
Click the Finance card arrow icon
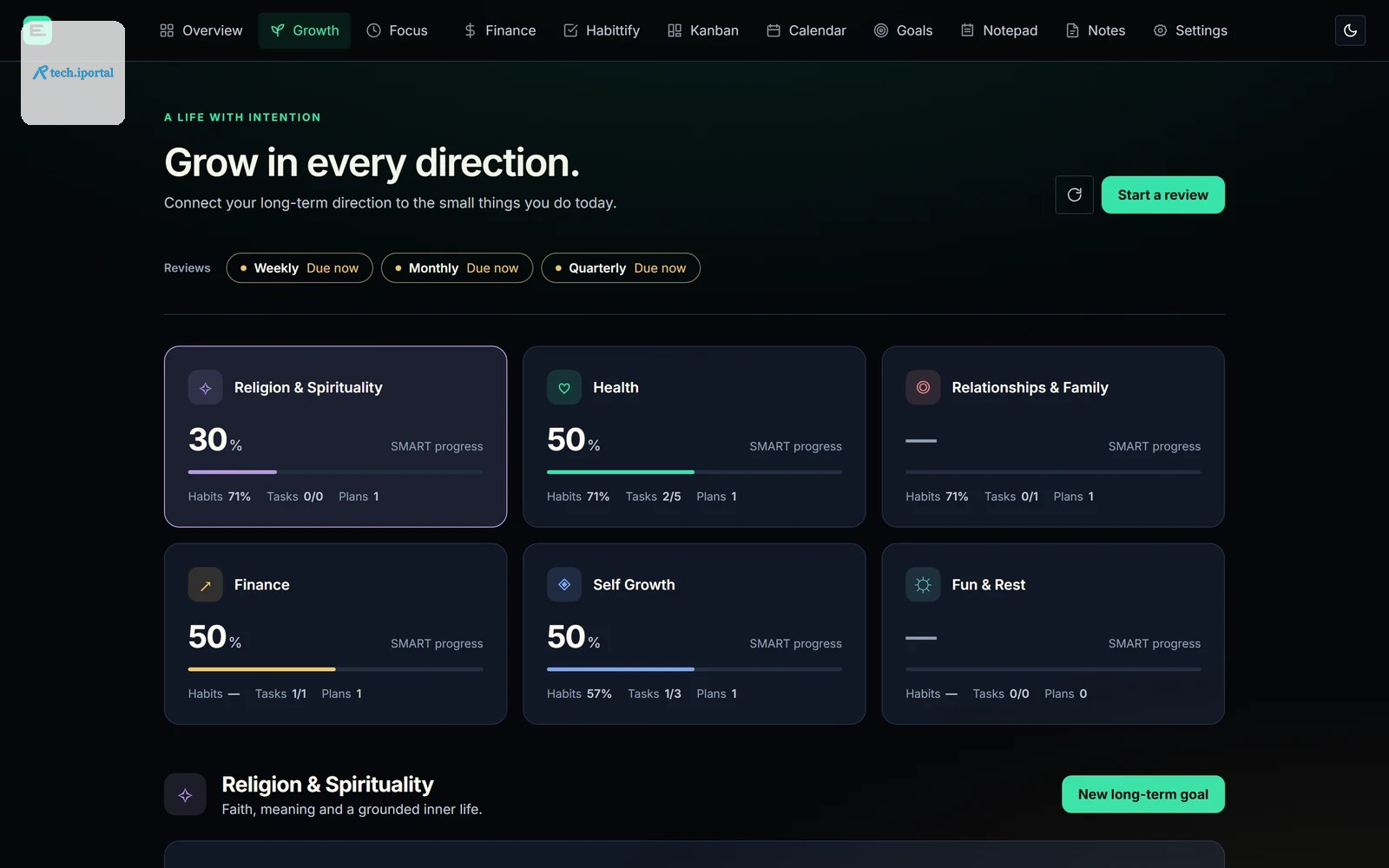coord(206,585)
